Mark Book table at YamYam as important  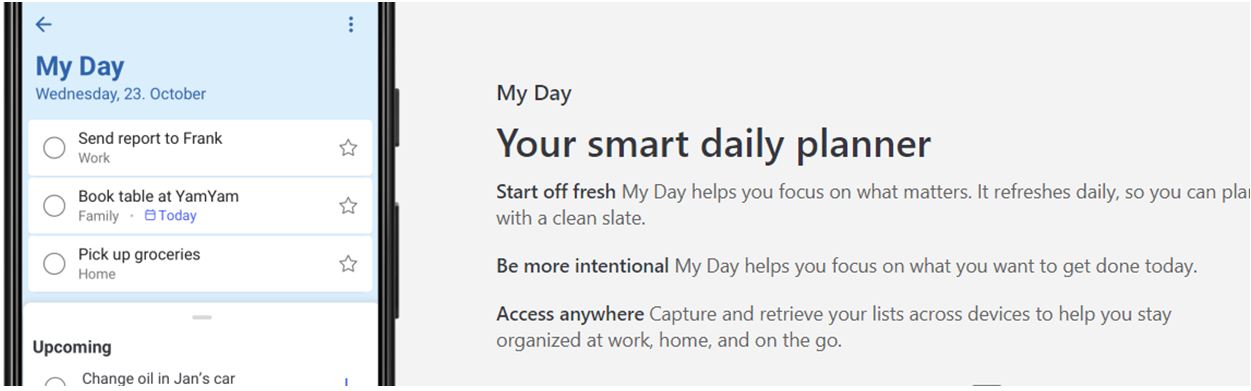(348, 206)
